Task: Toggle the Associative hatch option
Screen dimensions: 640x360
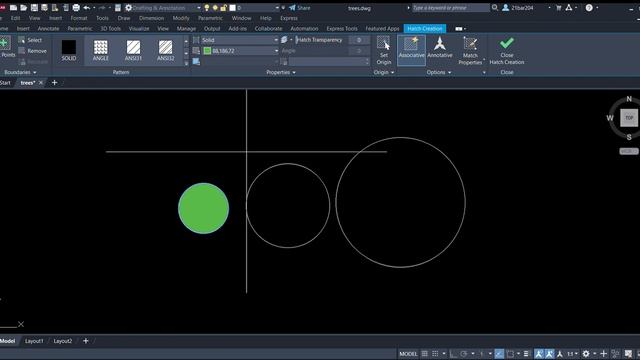Action: [411, 50]
